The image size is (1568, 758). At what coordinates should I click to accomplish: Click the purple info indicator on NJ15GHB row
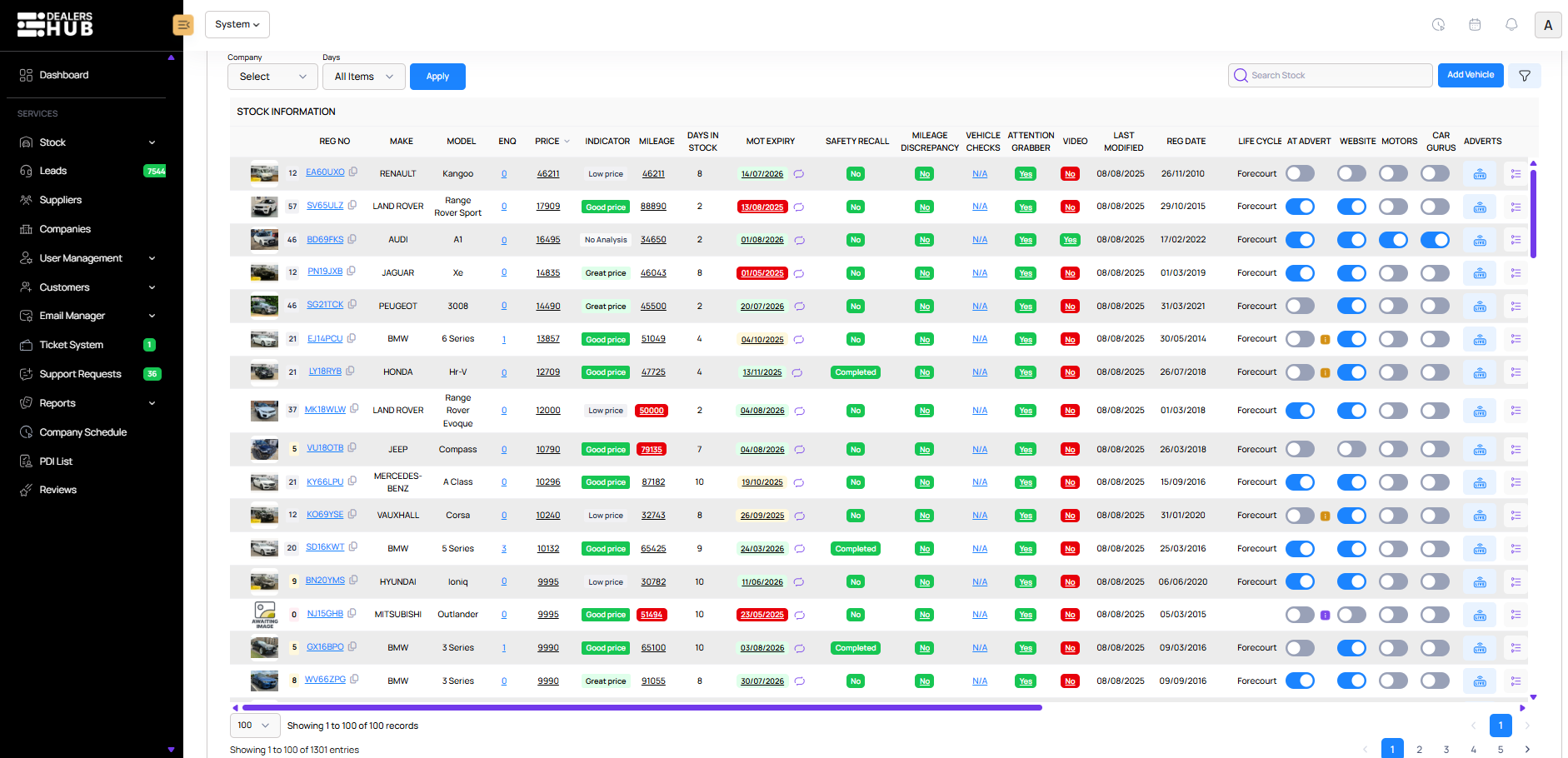point(1325,616)
